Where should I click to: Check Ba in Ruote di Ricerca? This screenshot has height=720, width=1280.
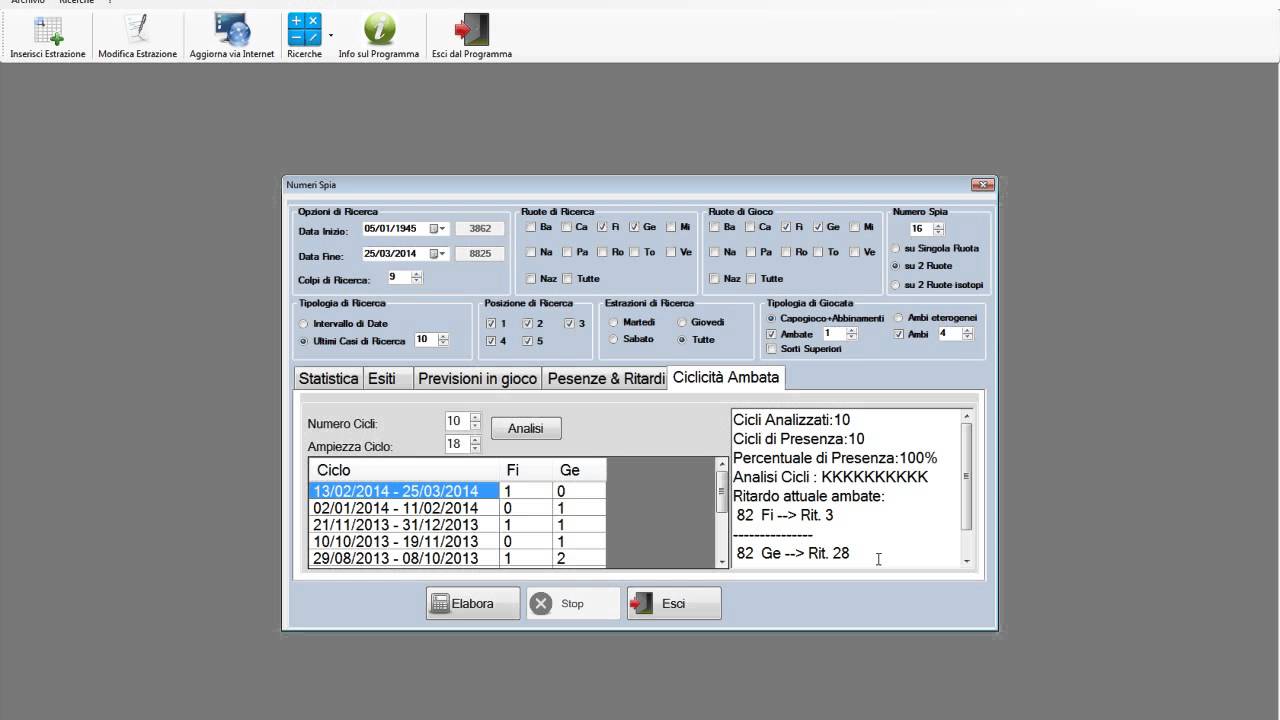pos(531,227)
